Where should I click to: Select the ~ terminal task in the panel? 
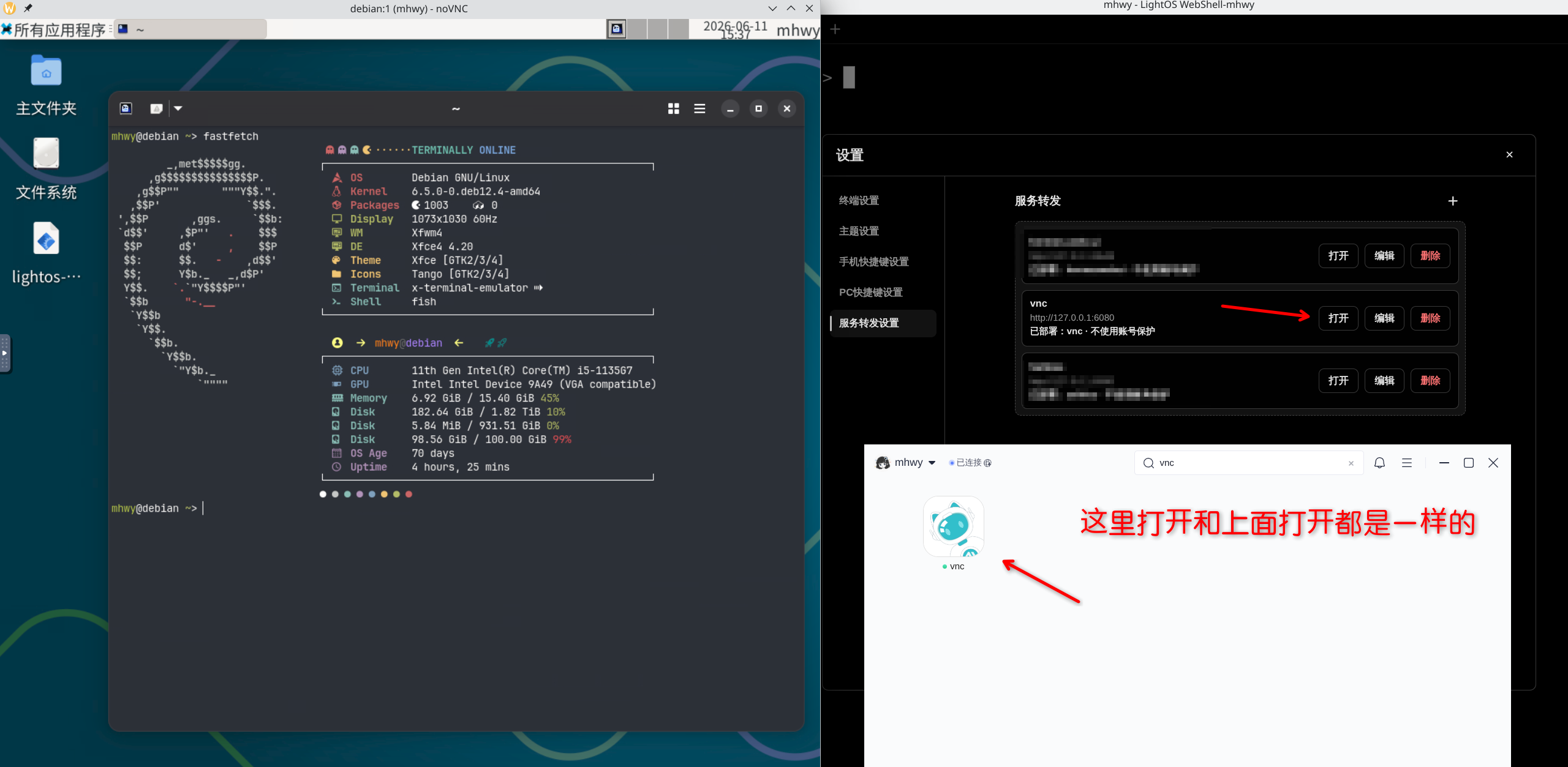190,29
